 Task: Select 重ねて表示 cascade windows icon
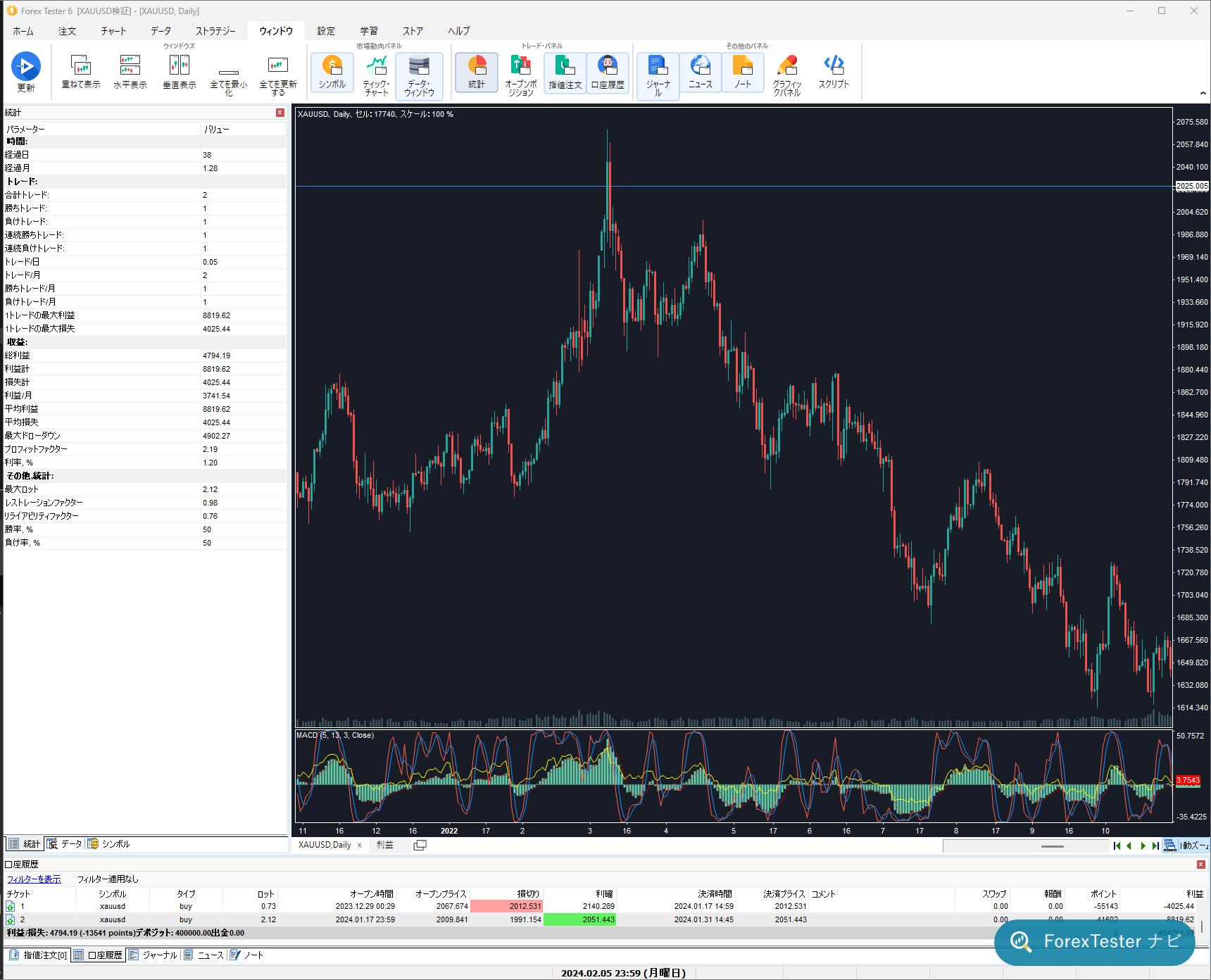point(80,73)
